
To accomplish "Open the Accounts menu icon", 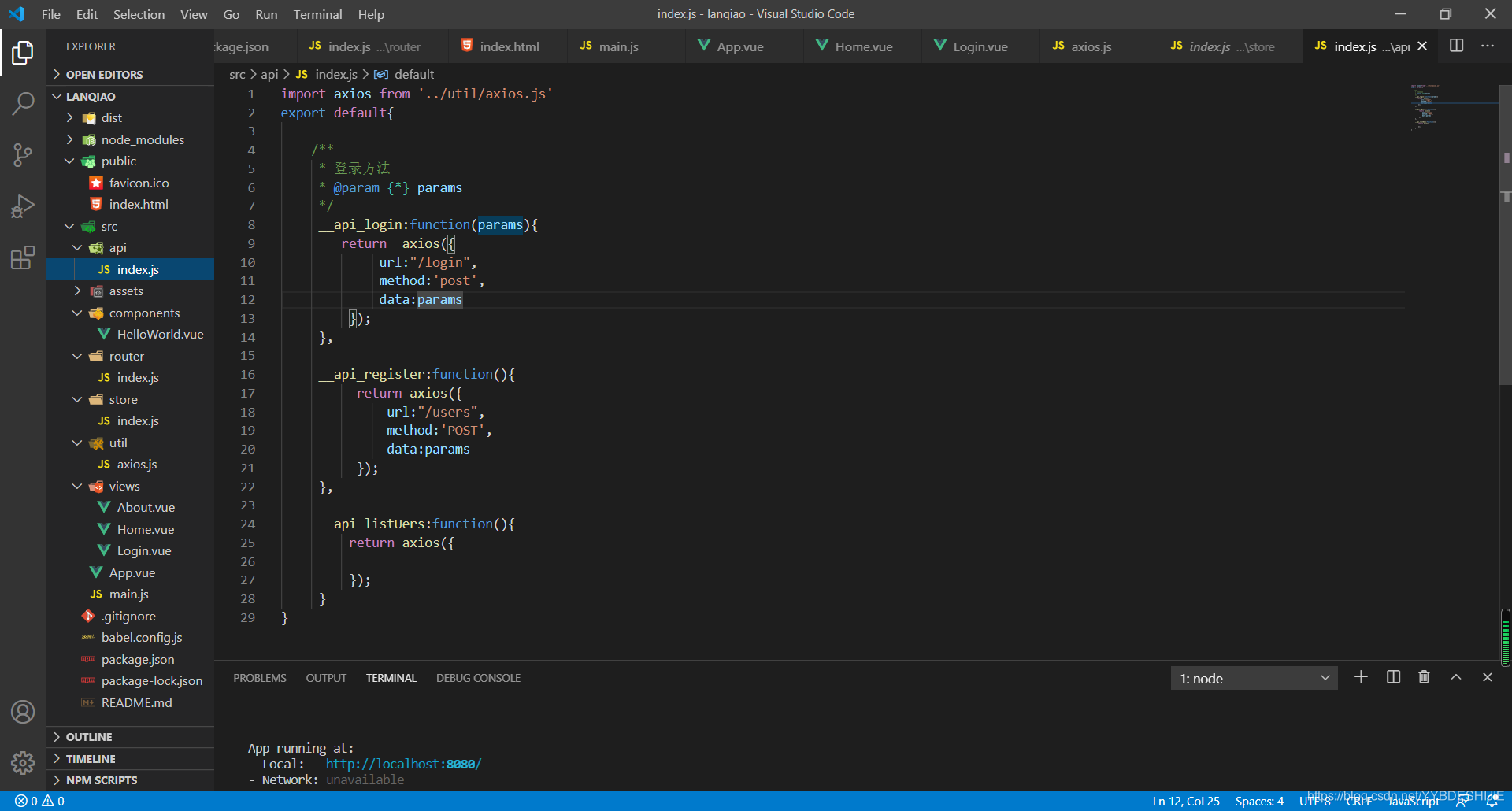I will pyautogui.click(x=23, y=712).
